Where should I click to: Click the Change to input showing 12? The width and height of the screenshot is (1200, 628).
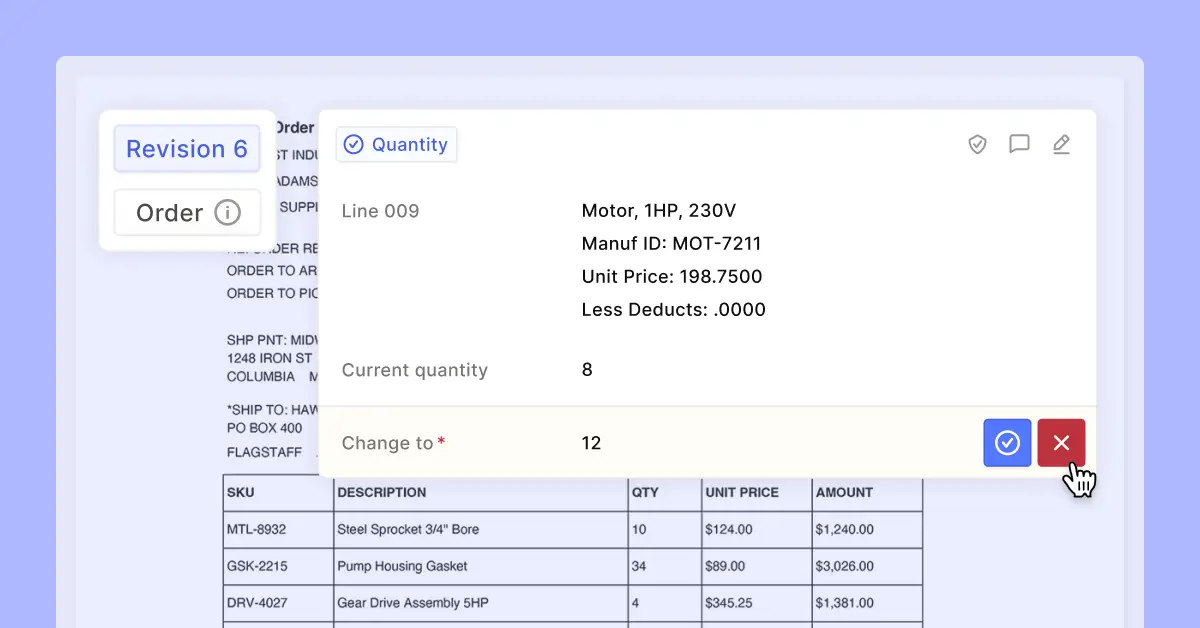[x=591, y=443]
